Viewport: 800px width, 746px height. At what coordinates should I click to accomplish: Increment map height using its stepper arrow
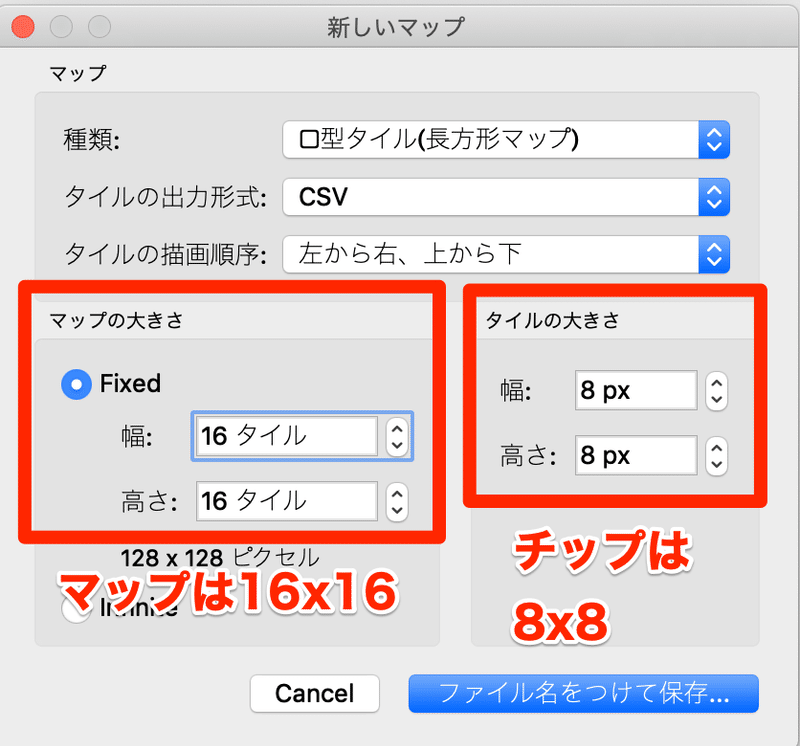pos(397,495)
